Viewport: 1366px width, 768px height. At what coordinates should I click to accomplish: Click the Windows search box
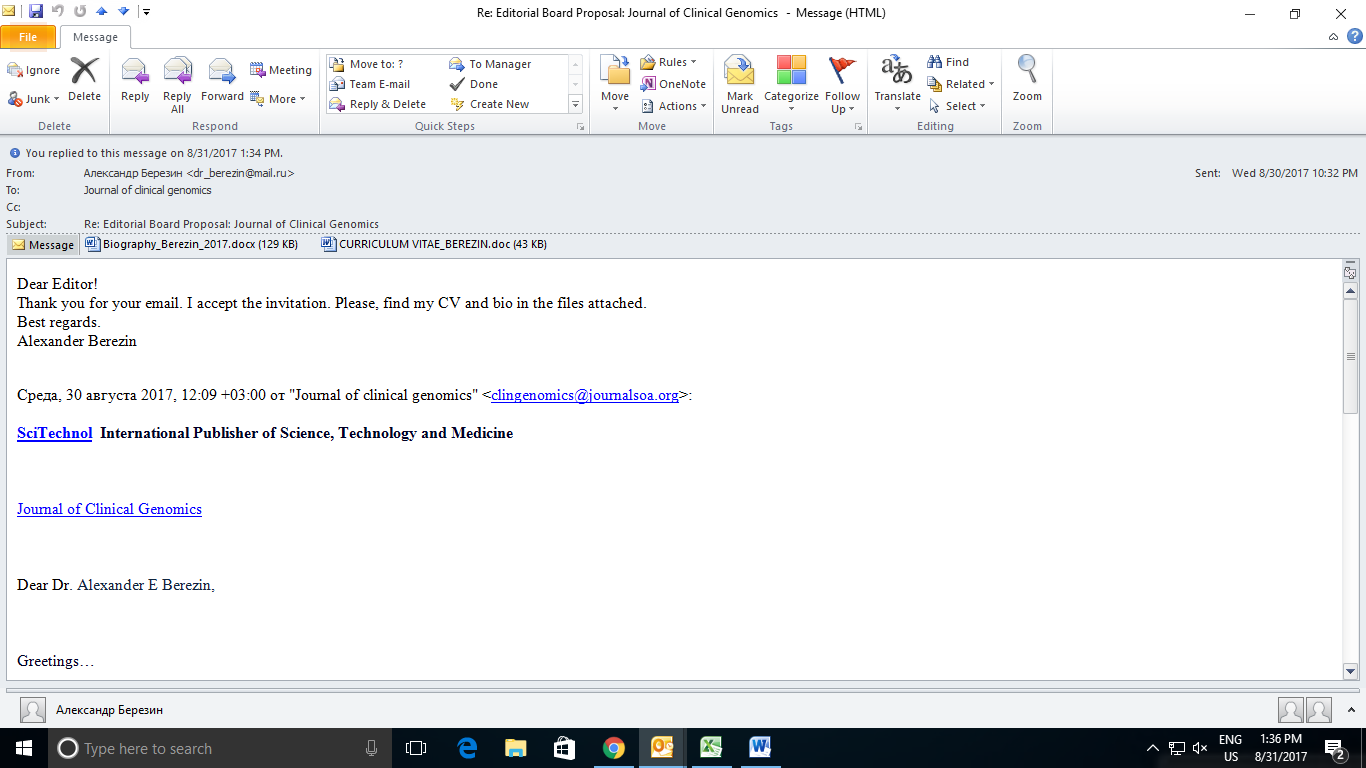pyautogui.click(x=219, y=748)
